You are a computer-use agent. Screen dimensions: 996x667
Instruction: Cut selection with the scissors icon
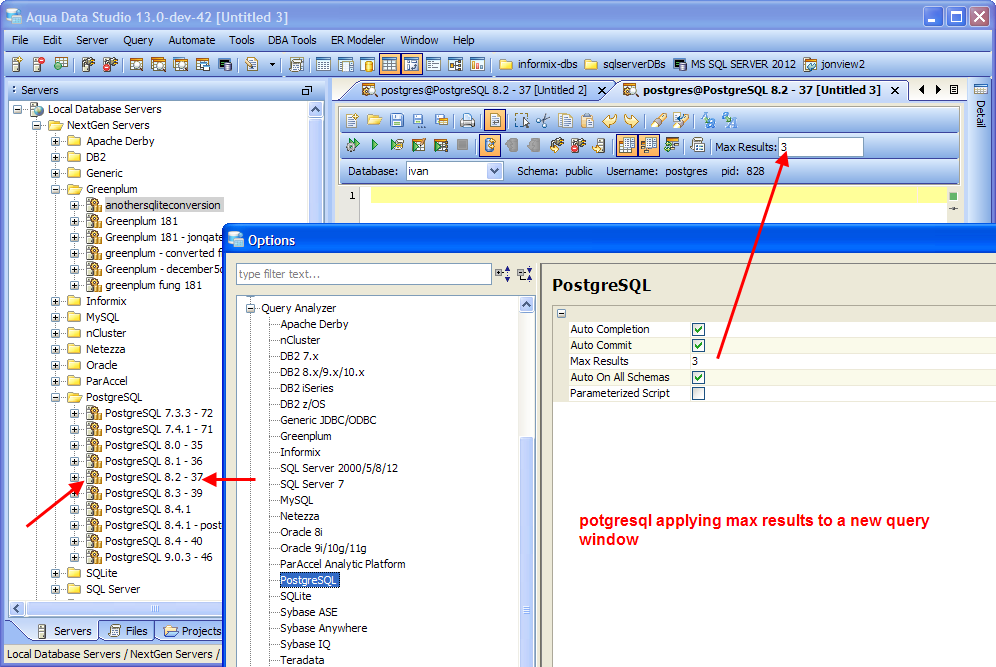pos(542,121)
